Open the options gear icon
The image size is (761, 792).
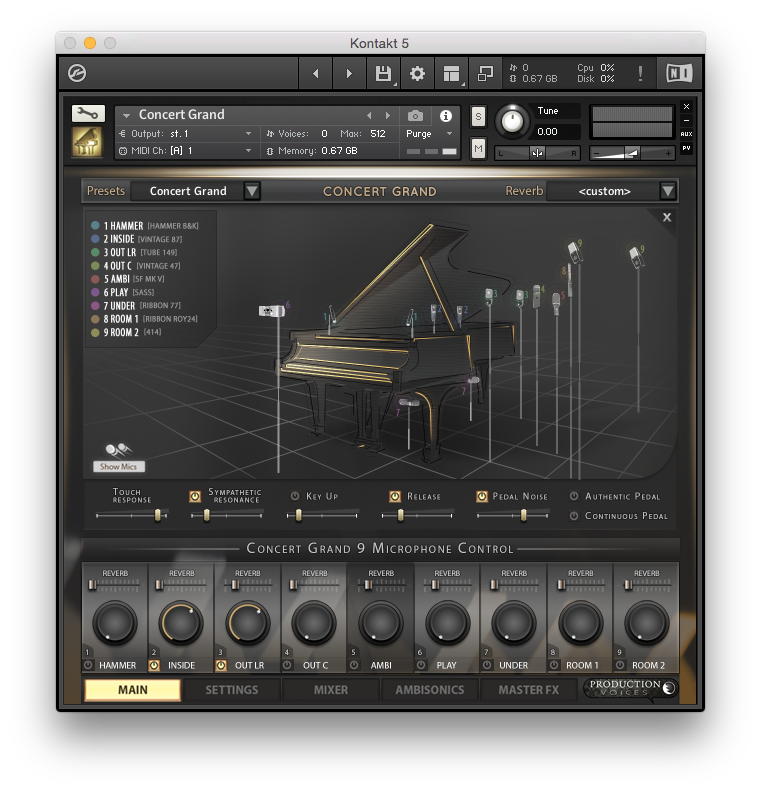(417, 74)
